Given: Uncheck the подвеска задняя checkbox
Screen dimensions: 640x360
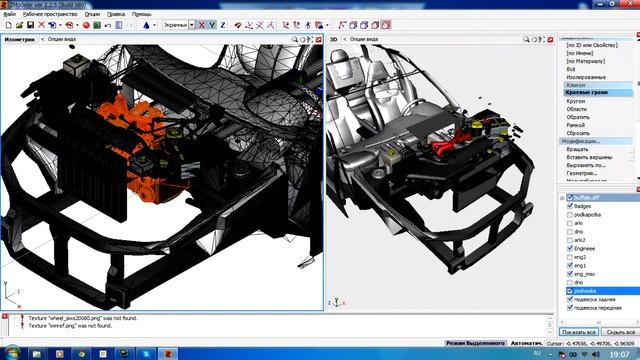Looking at the screenshot, I should [x=570, y=299].
